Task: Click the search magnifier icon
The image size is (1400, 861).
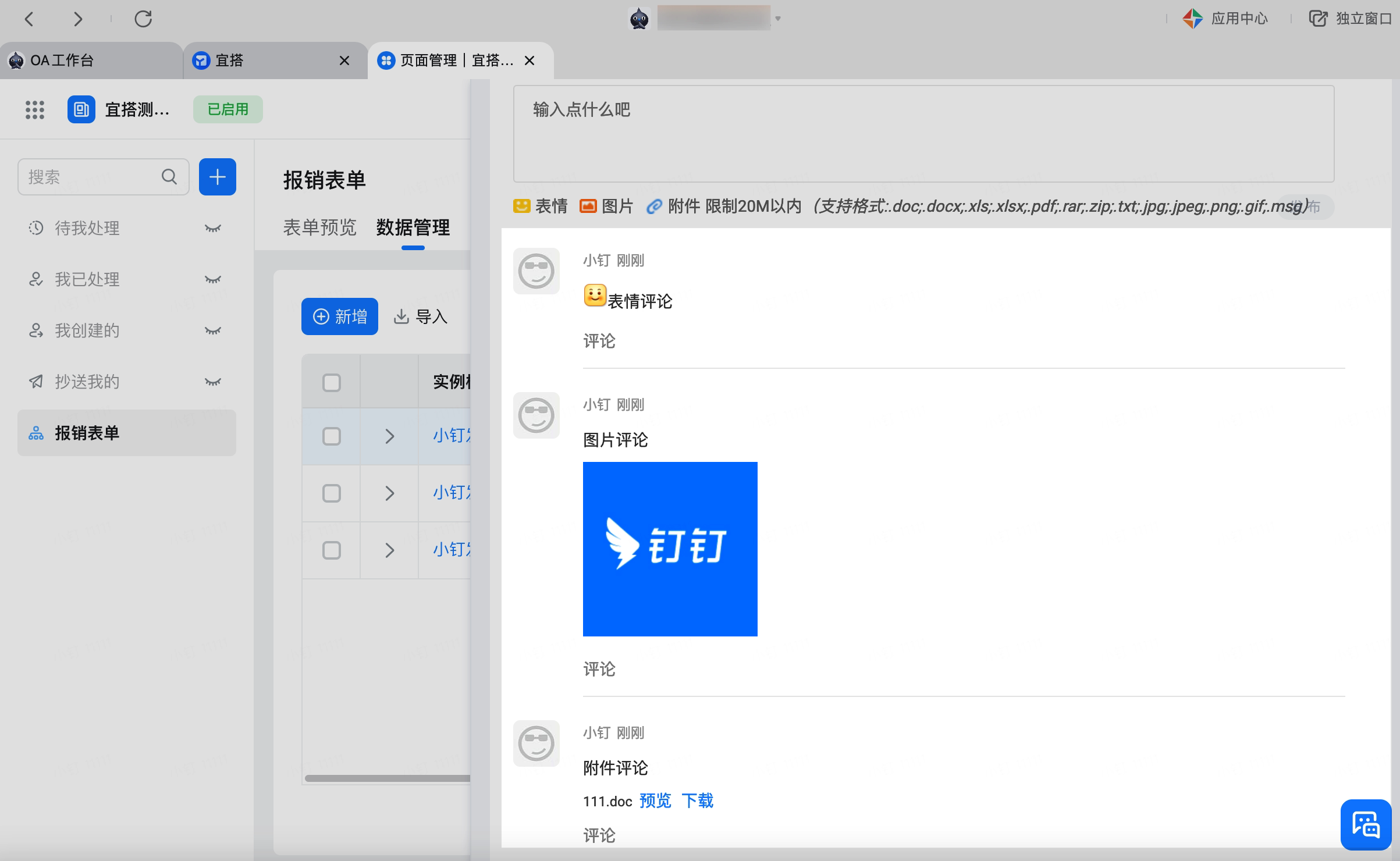Action: click(x=169, y=177)
